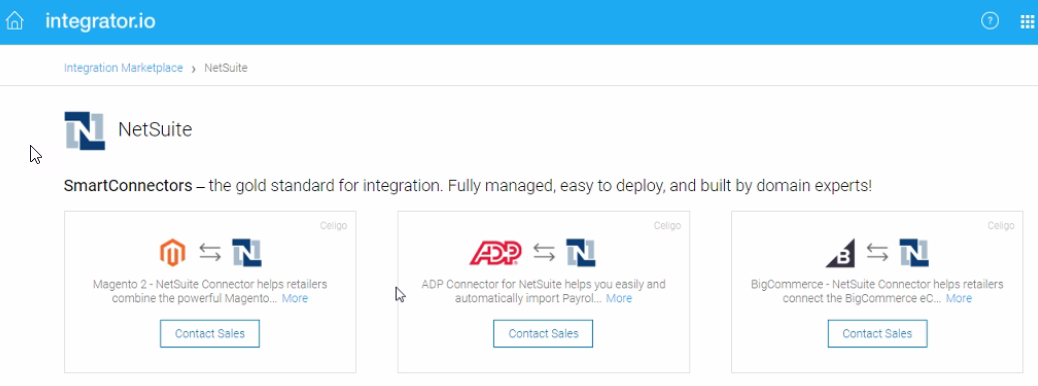Click NetSuite logo in BigCommerce card
Viewport: 1038px width, 386px height.
pos(914,253)
